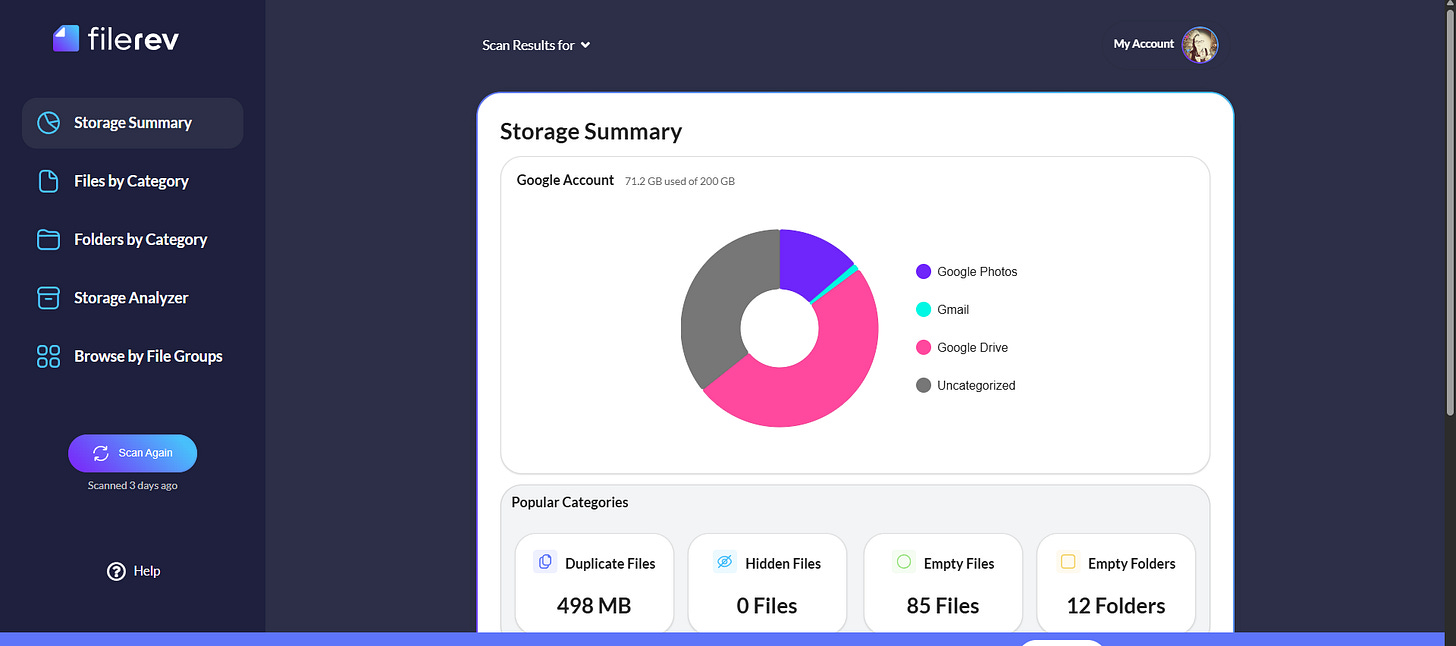Click the Google Drive legend label
This screenshot has height=646, width=1456.
972,348
